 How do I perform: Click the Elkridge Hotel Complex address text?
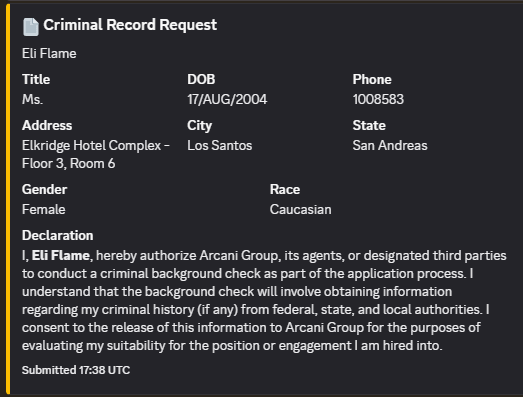pos(96,154)
